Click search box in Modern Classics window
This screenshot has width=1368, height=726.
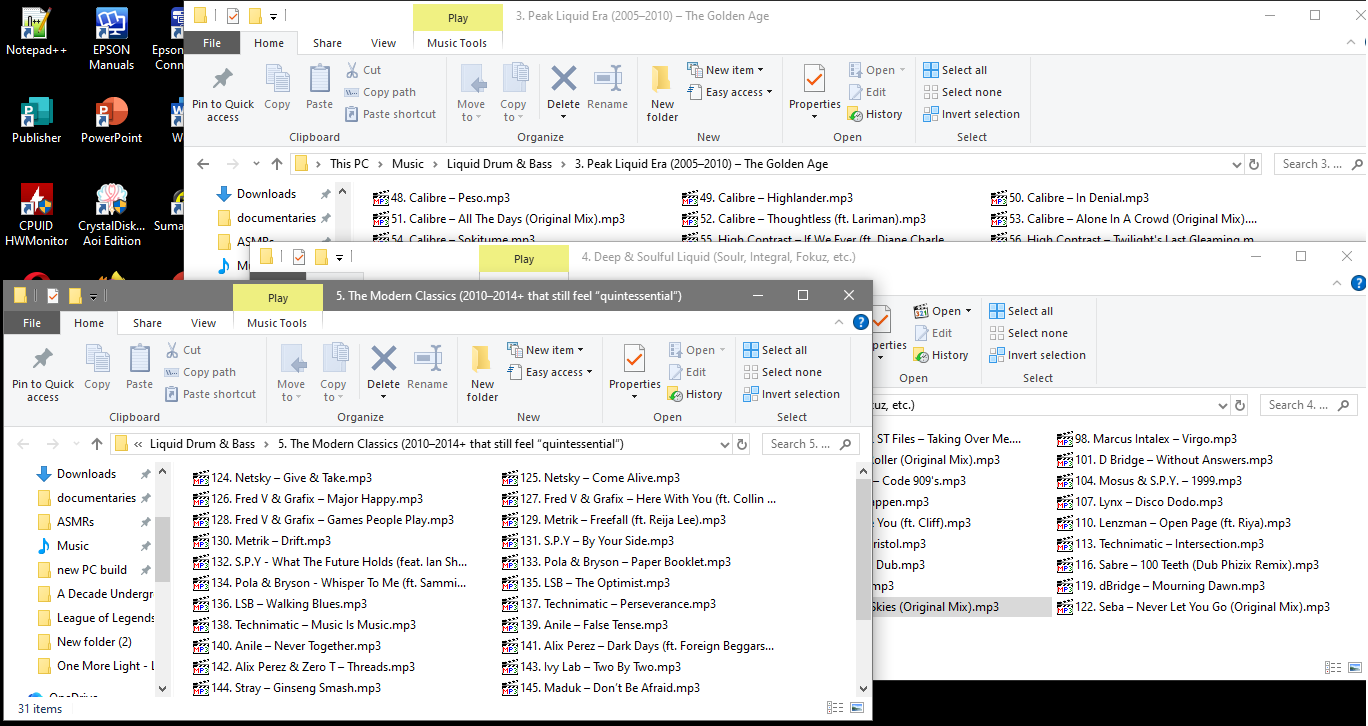tap(811, 444)
